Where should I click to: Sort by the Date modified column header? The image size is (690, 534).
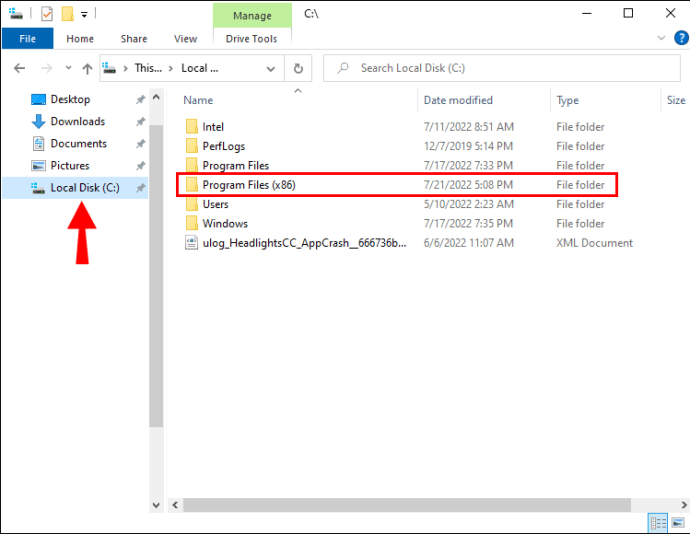pos(458,100)
